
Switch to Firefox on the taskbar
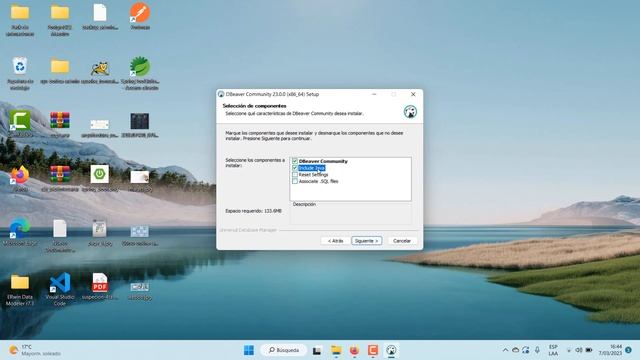(x=354, y=350)
